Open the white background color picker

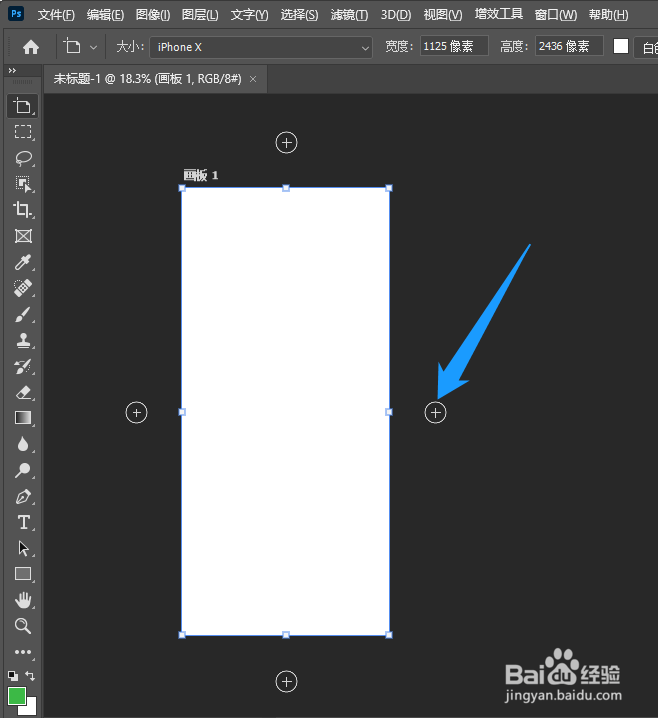pos(30,708)
